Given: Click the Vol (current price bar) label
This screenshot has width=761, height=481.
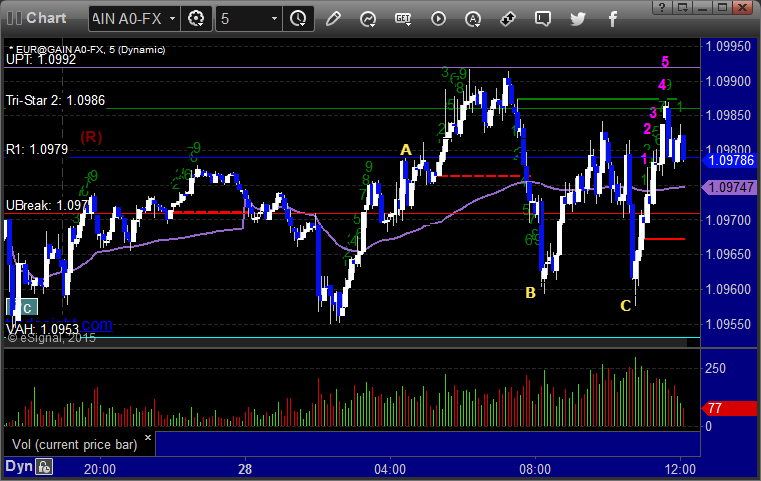Looking at the screenshot, I should [75, 444].
